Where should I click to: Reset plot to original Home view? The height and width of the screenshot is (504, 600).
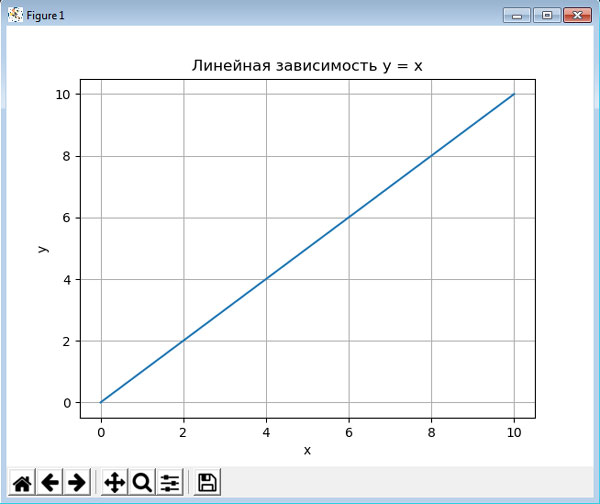coord(22,482)
